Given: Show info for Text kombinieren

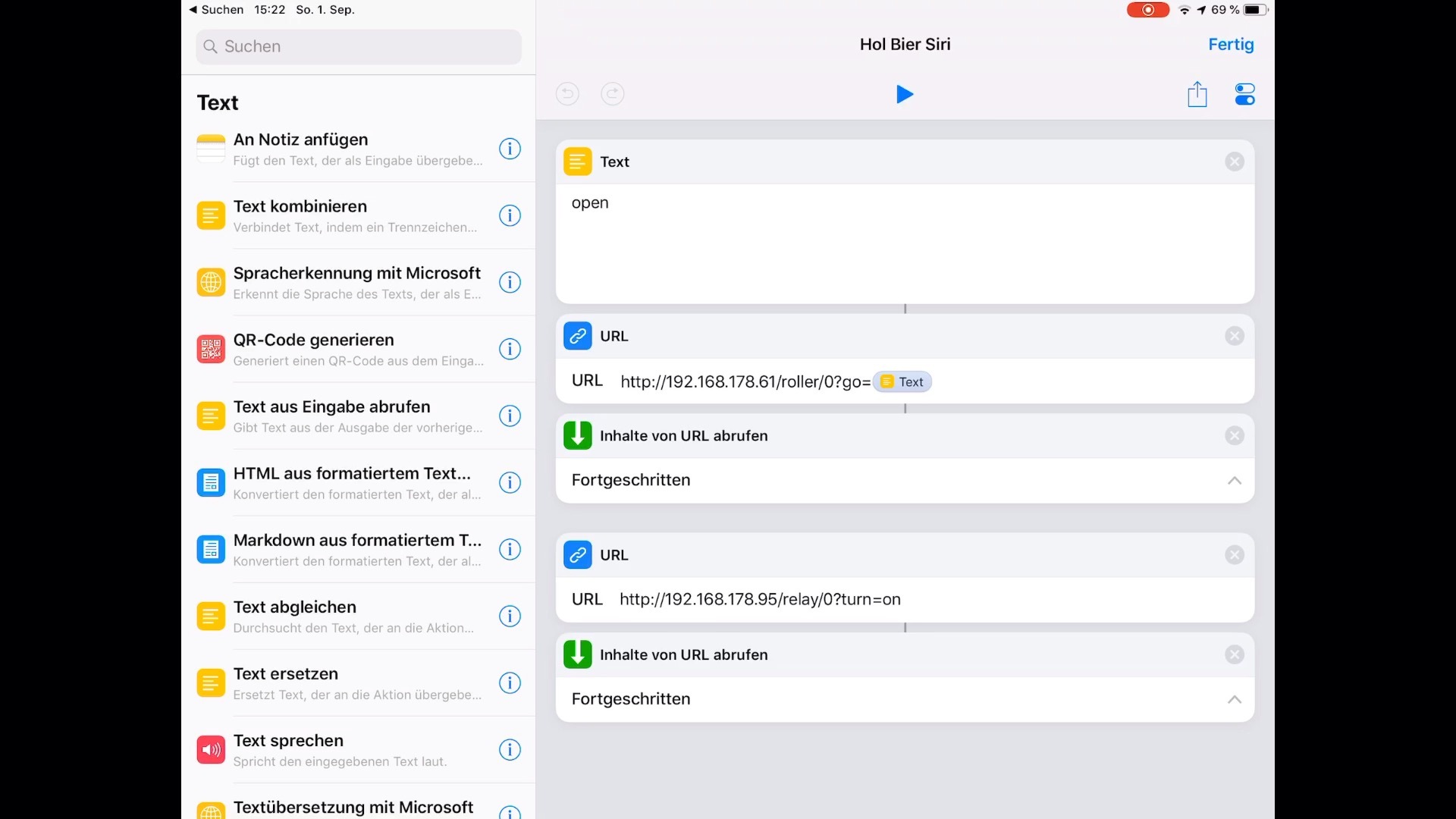Looking at the screenshot, I should 510,215.
